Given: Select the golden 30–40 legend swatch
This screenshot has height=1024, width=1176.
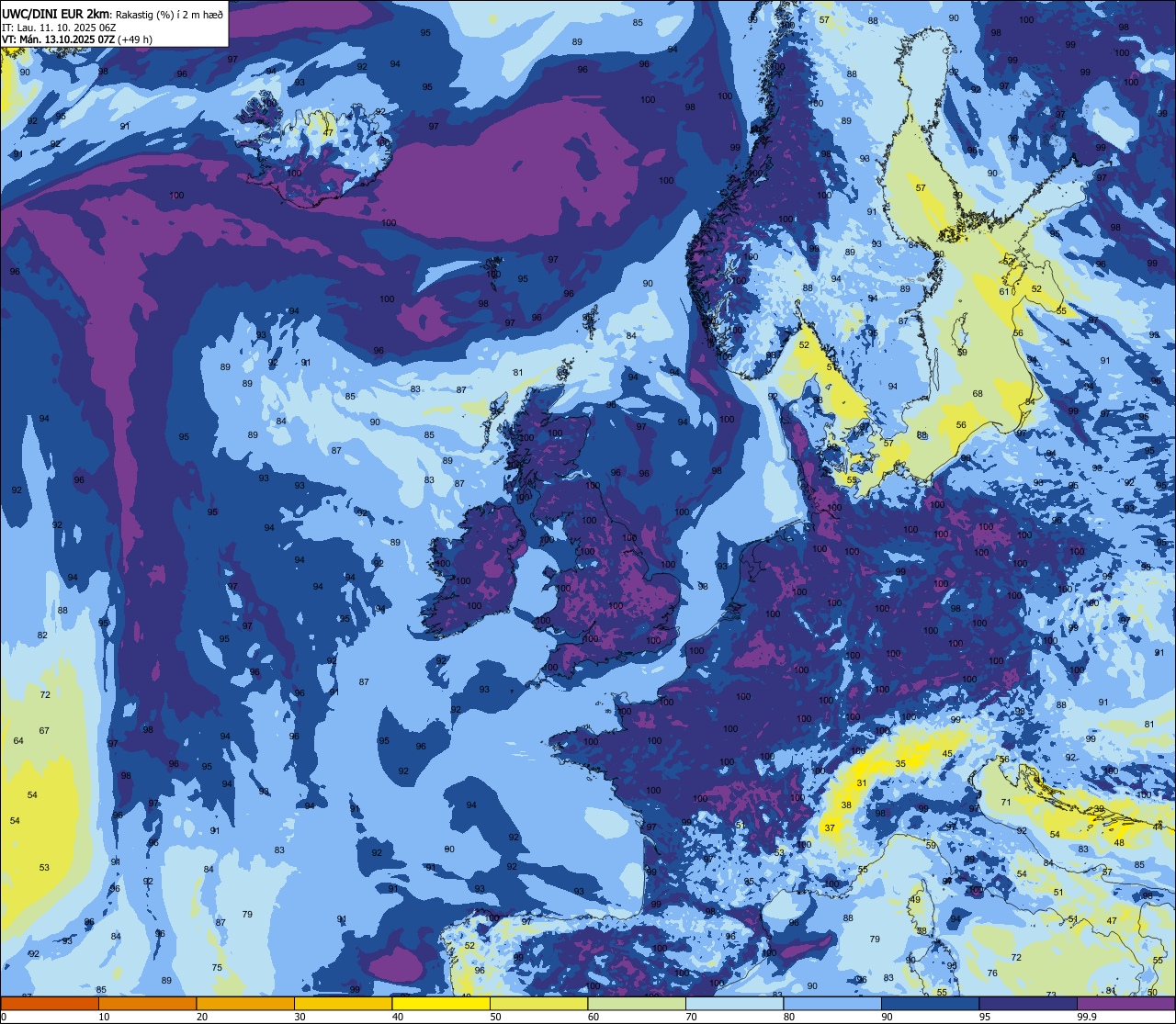Looking at the screenshot, I should [x=343, y=1004].
